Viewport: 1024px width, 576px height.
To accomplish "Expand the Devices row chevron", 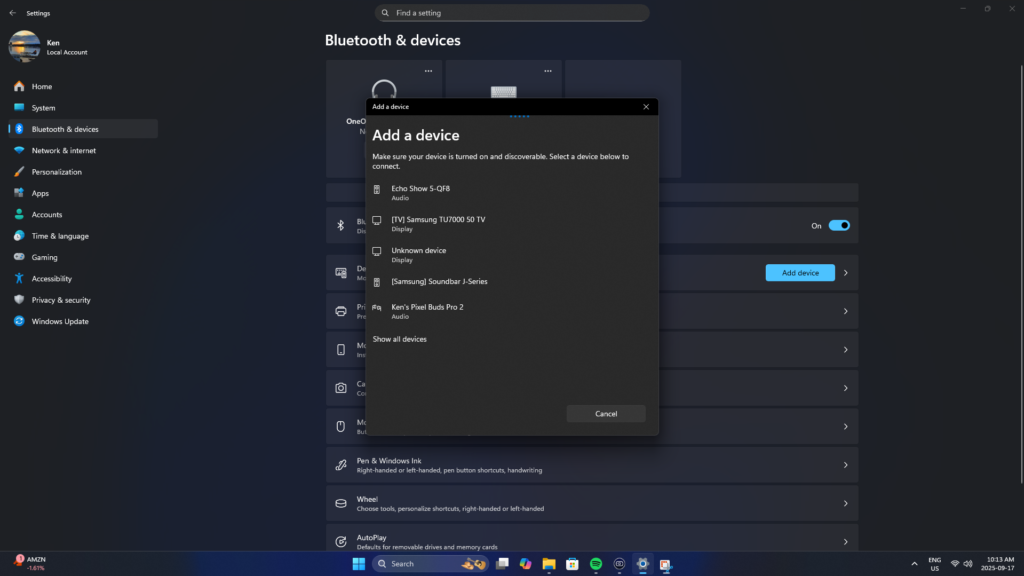I will click(845, 273).
